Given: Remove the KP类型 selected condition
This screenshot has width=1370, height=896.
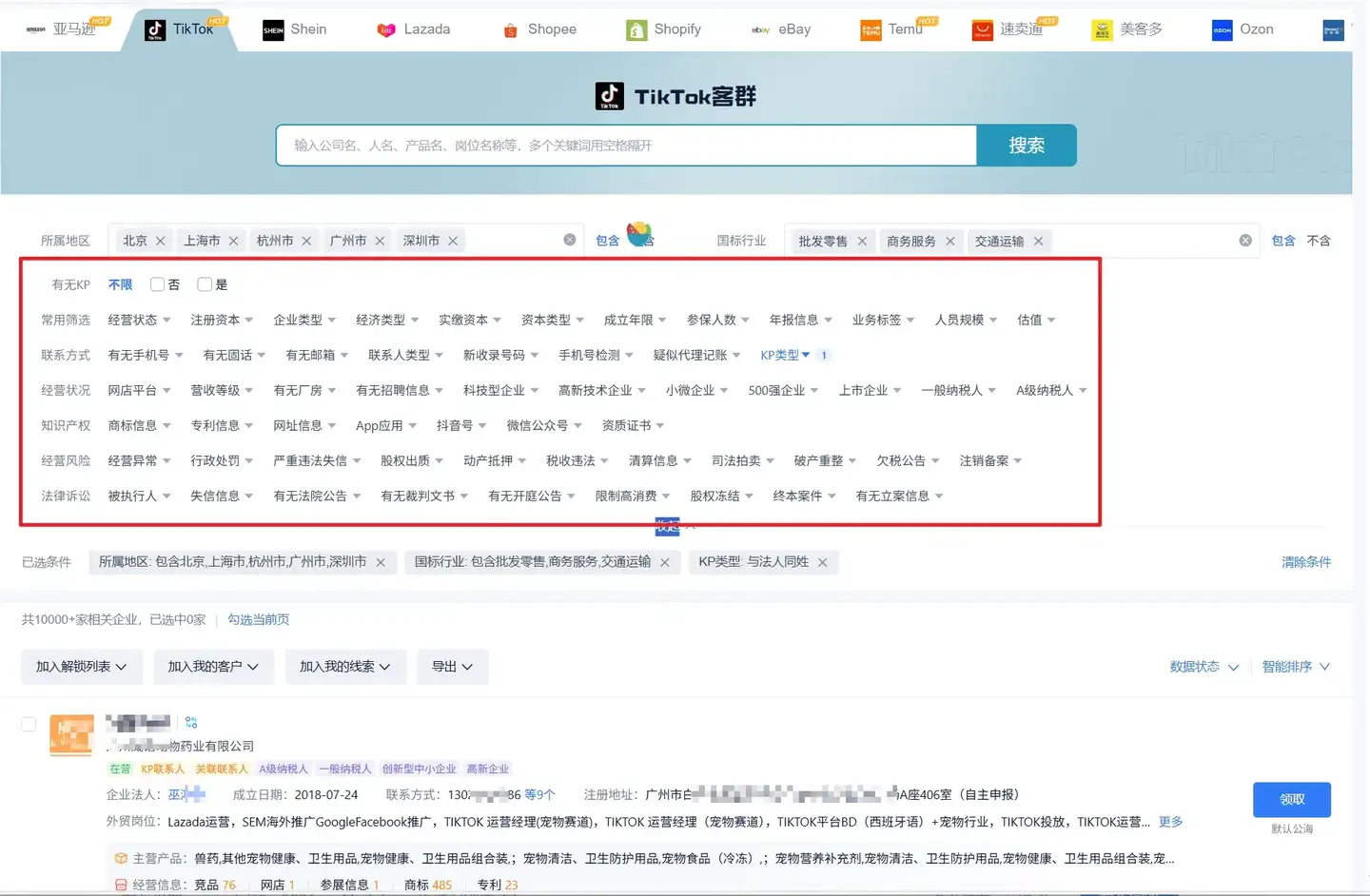Looking at the screenshot, I should tap(823, 562).
